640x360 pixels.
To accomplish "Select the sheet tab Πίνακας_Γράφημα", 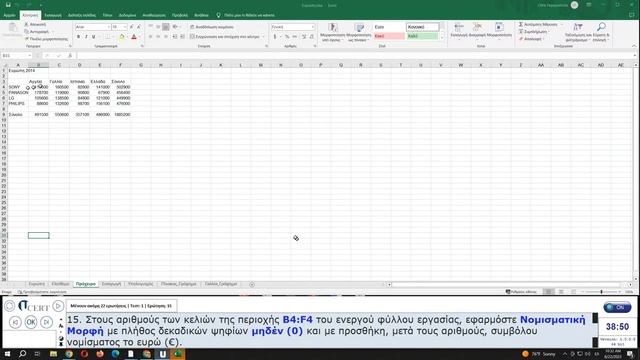I will (x=179, y=284).
